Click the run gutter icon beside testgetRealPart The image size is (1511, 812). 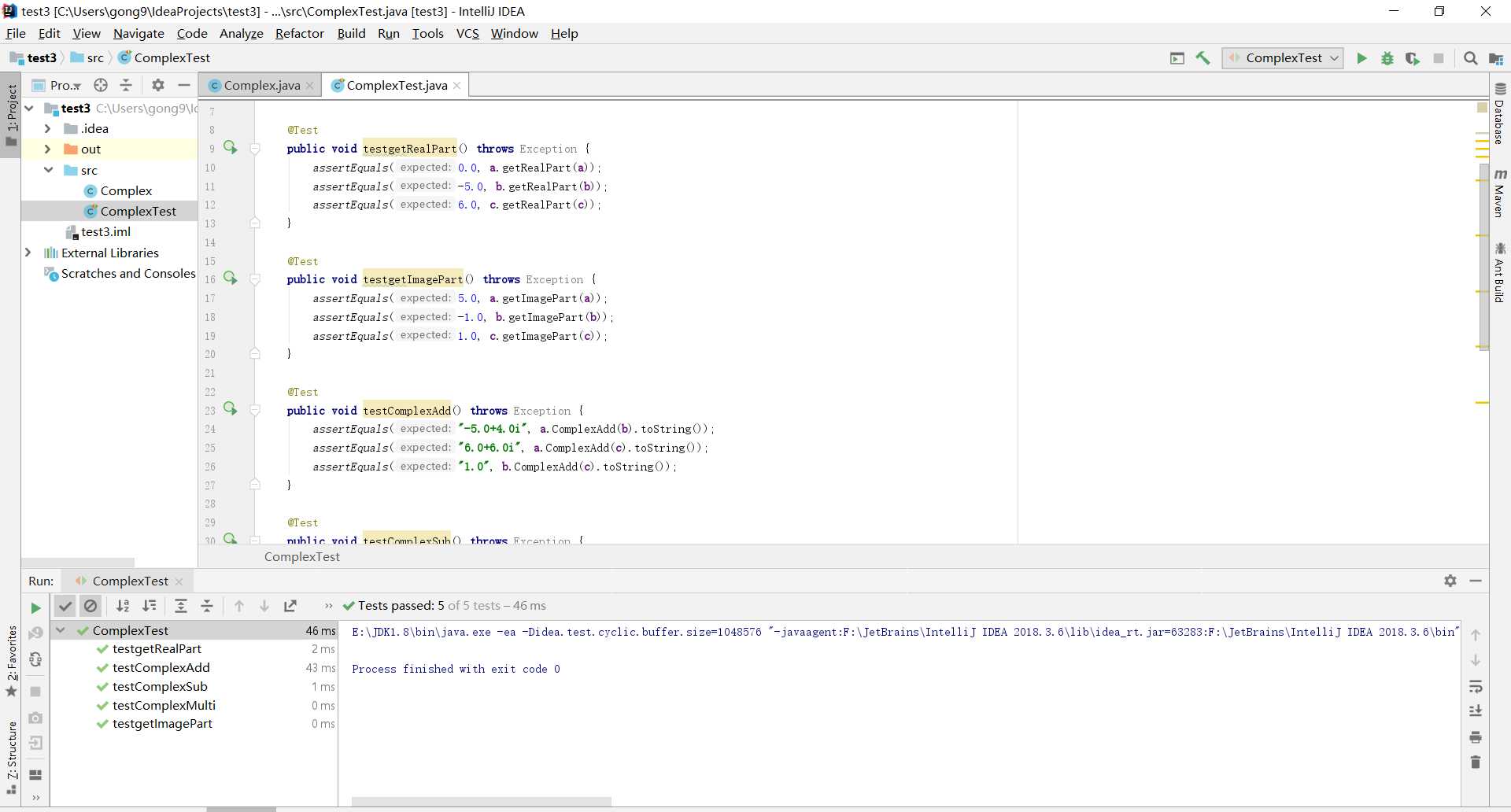pos(231,147)
